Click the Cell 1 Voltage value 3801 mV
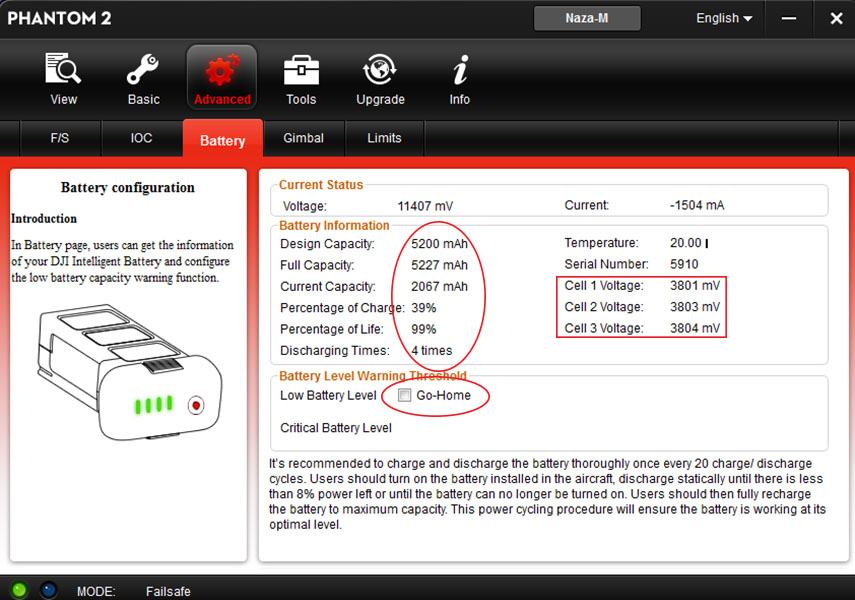Viewport: 855px width, 600px height. coord(695,285)
